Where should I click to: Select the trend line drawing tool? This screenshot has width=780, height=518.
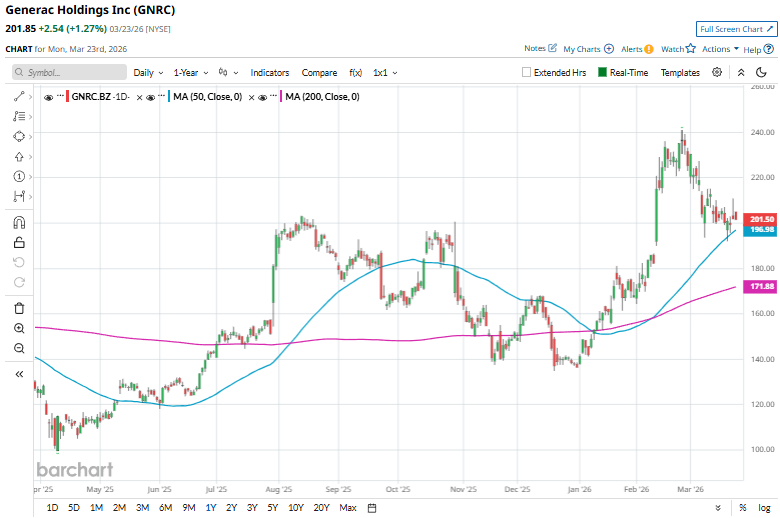click(19, 96)
